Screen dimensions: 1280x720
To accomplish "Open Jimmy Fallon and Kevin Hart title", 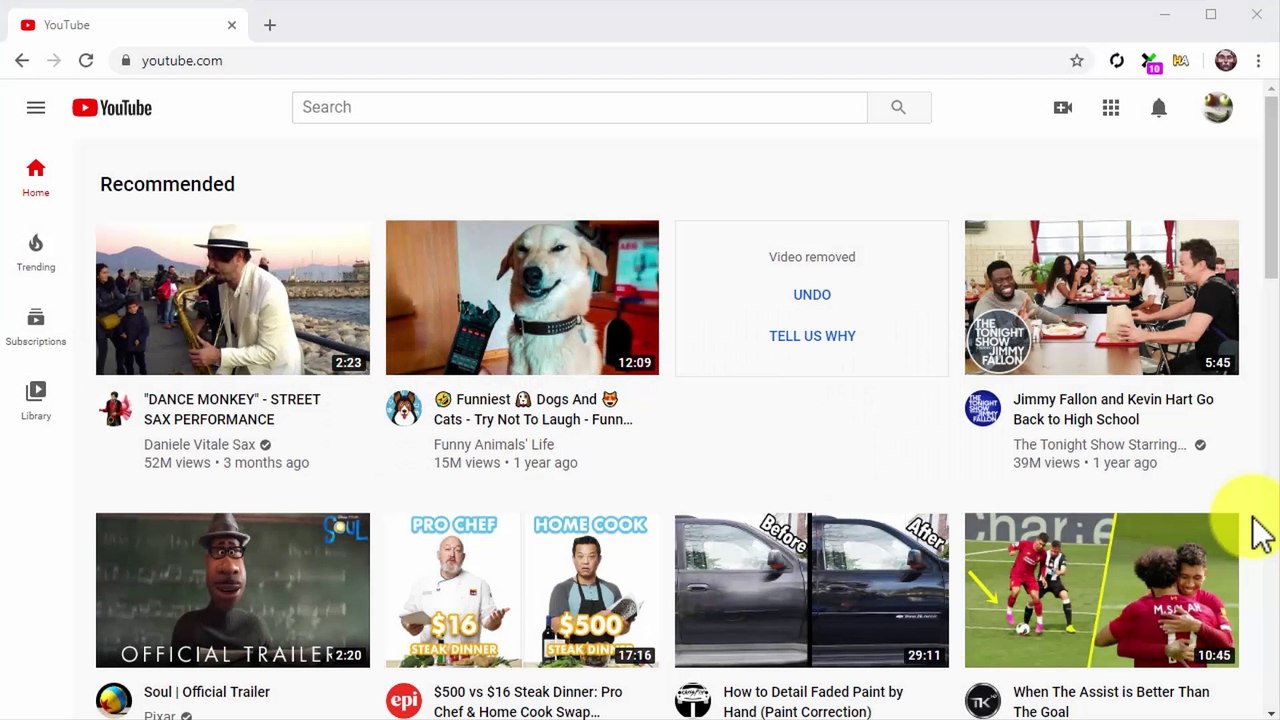I will 1113,409.
